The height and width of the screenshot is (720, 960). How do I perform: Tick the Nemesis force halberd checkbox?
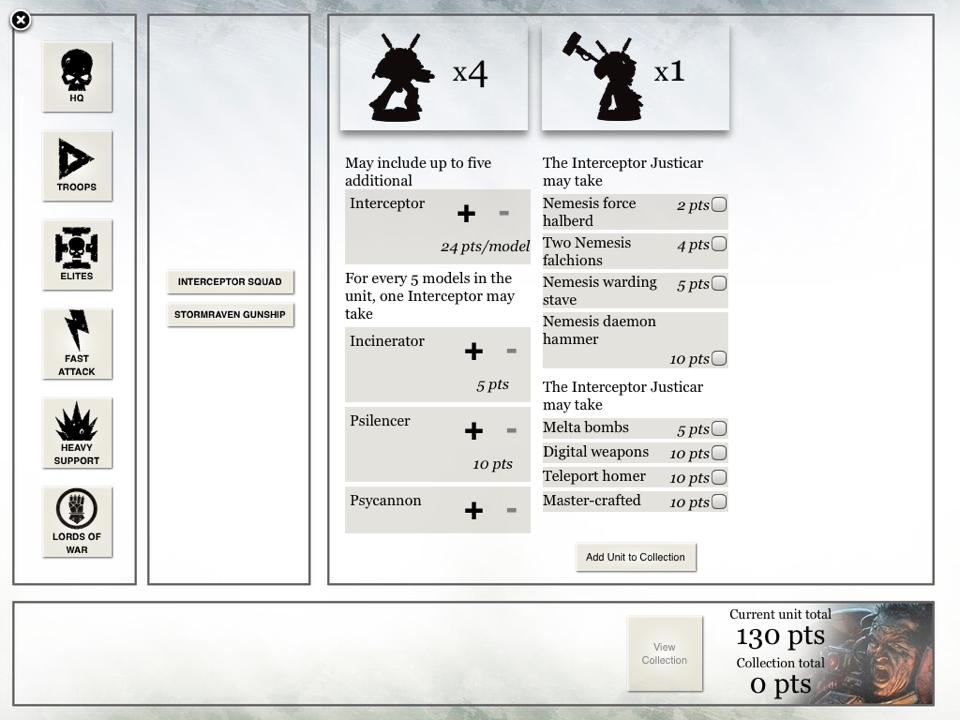click(x=719, y=204)
